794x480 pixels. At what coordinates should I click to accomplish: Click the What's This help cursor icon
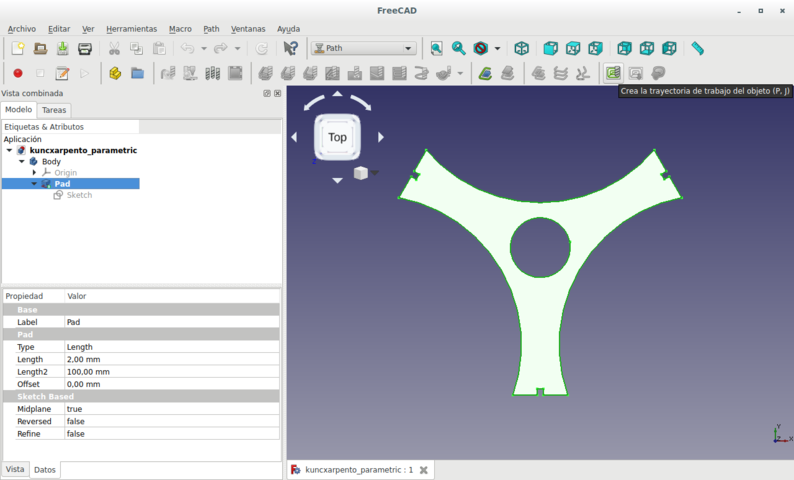(291, 49)
